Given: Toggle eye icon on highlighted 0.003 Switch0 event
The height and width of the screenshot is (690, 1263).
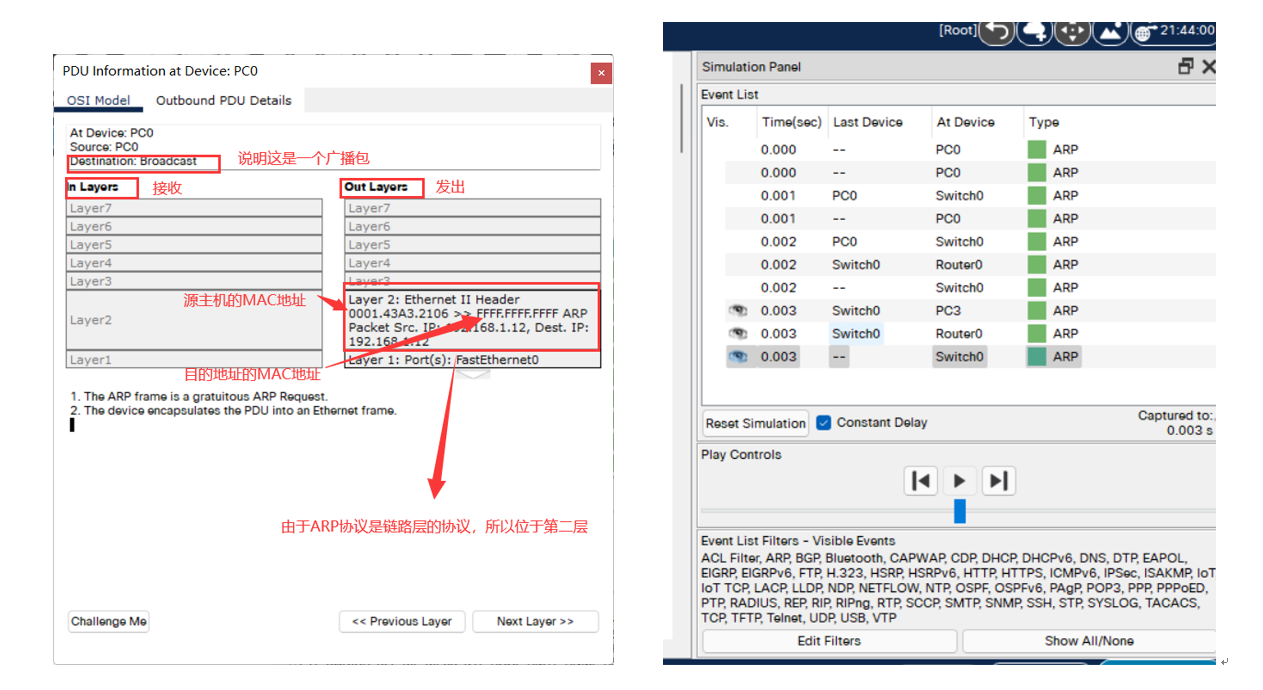Looking at the screenshot, I should 738,357.
